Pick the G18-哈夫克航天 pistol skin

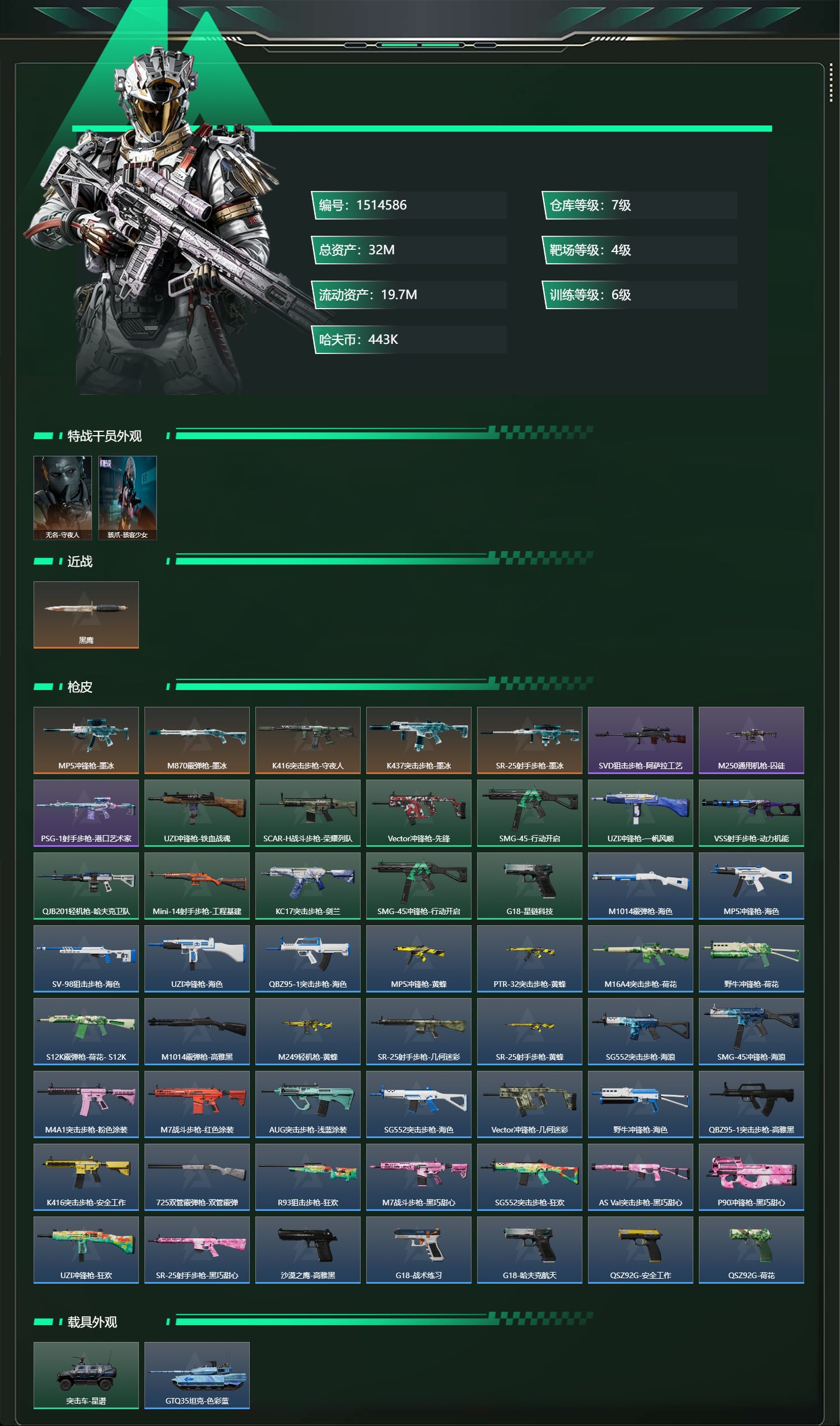530,1250
